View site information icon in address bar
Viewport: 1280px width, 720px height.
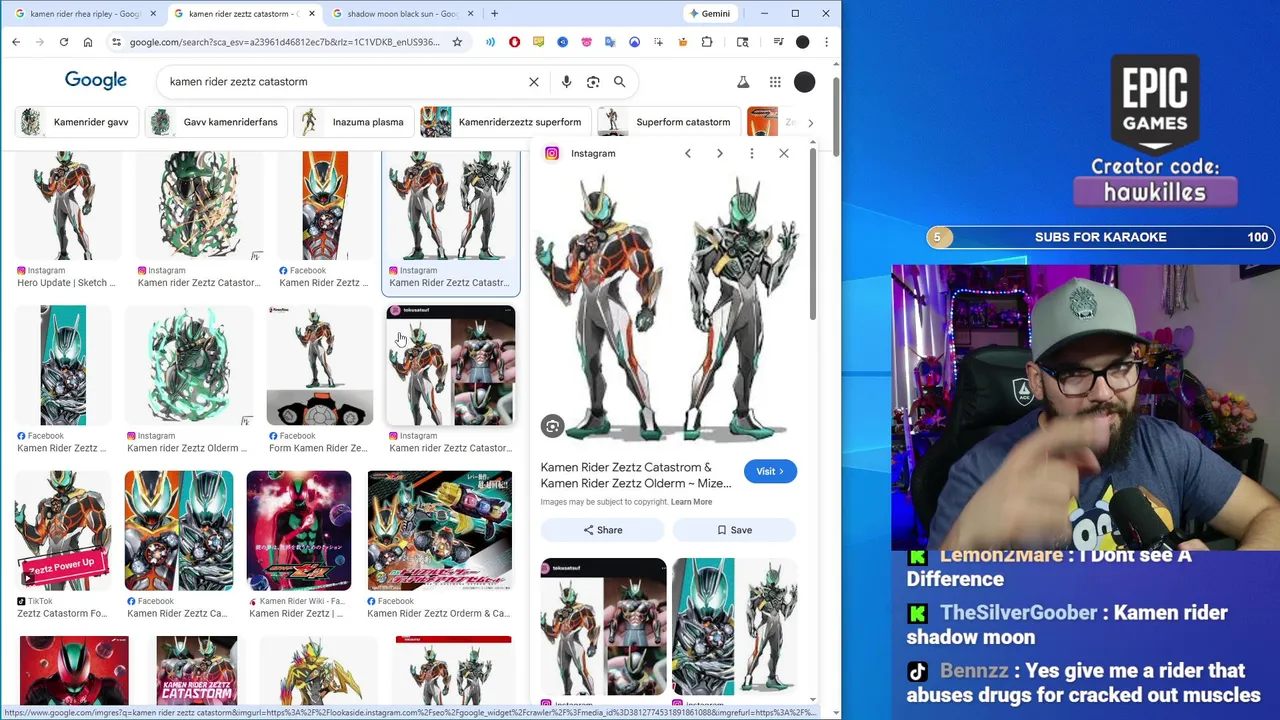(x=116, y=42)
